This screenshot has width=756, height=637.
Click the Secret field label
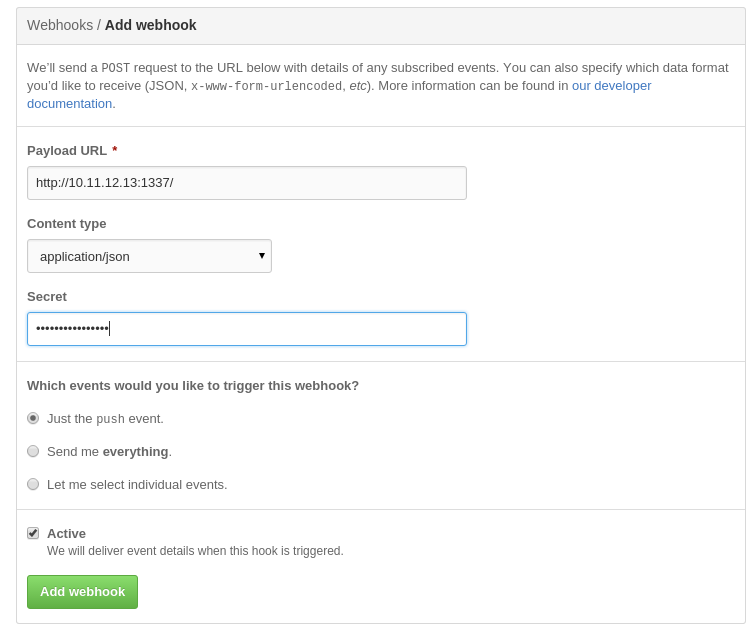(47, 297)
